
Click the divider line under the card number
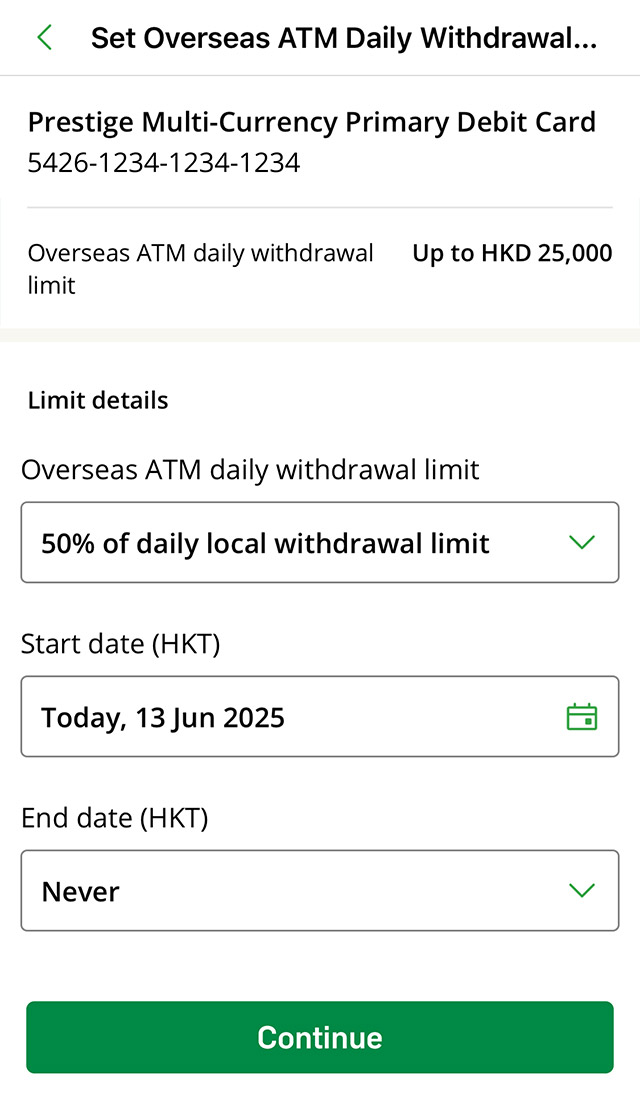[x=320, y=207]
